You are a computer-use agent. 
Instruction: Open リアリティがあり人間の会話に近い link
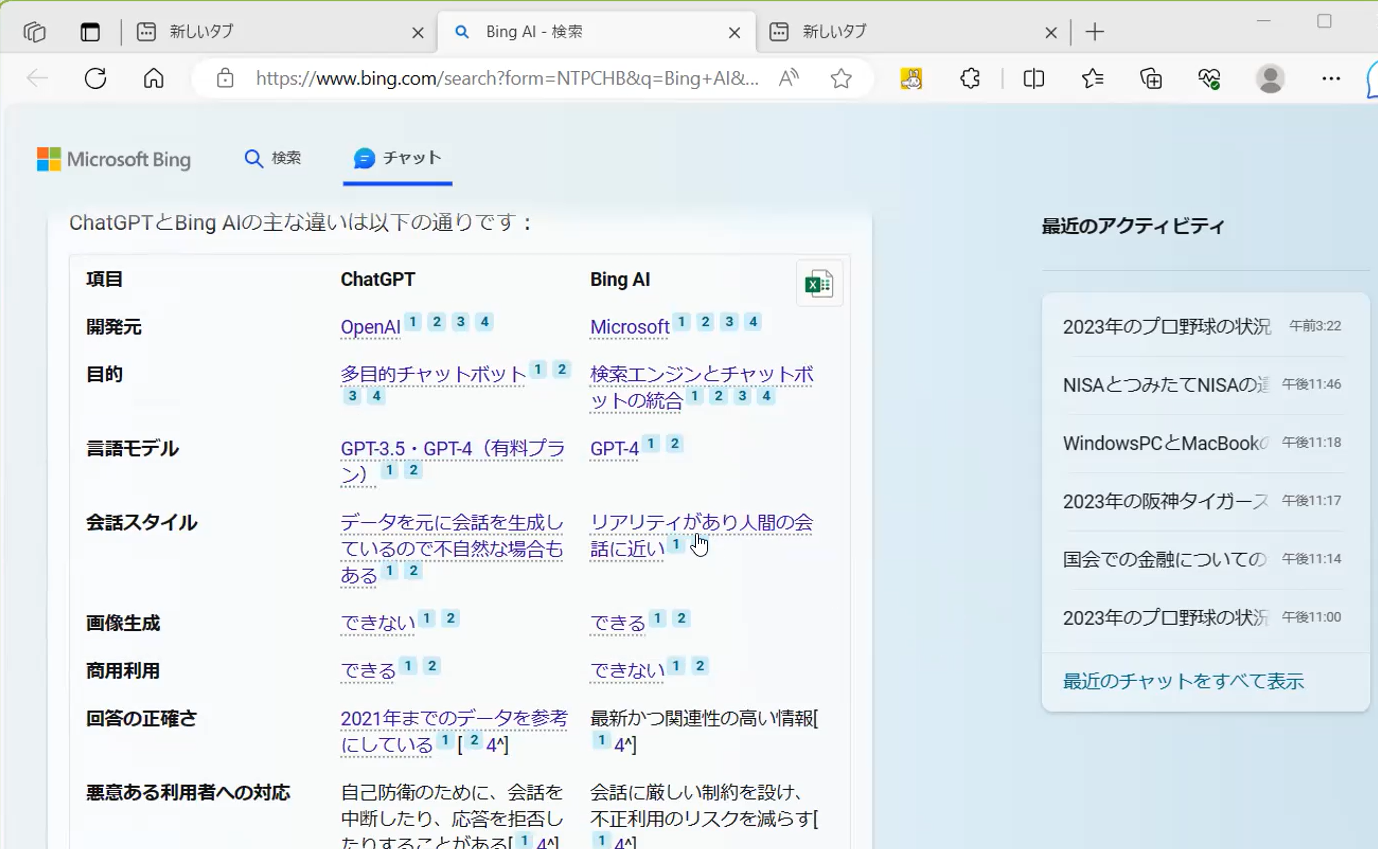click(701, 535)
